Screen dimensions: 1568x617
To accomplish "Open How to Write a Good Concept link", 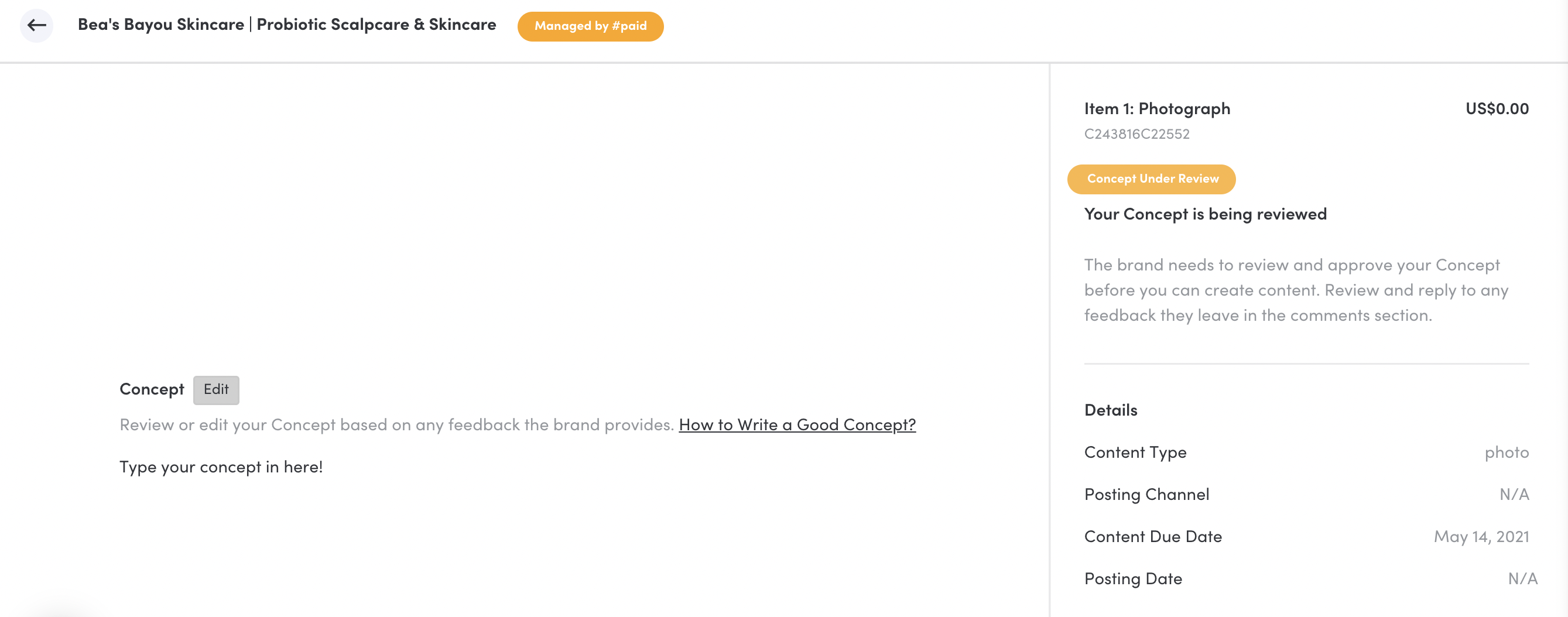I will [x=797, y=425].
